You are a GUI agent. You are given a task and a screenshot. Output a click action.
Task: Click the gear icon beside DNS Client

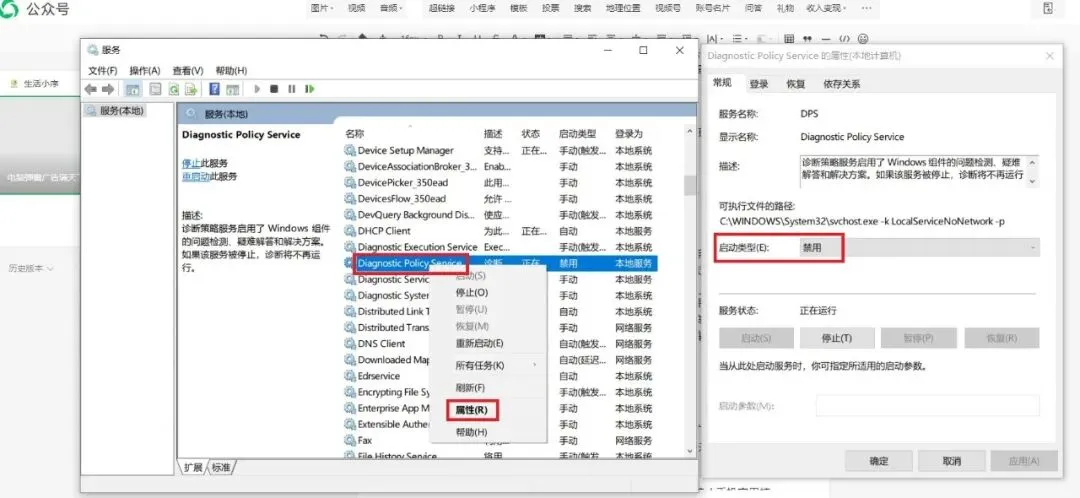tap(350, 344)
